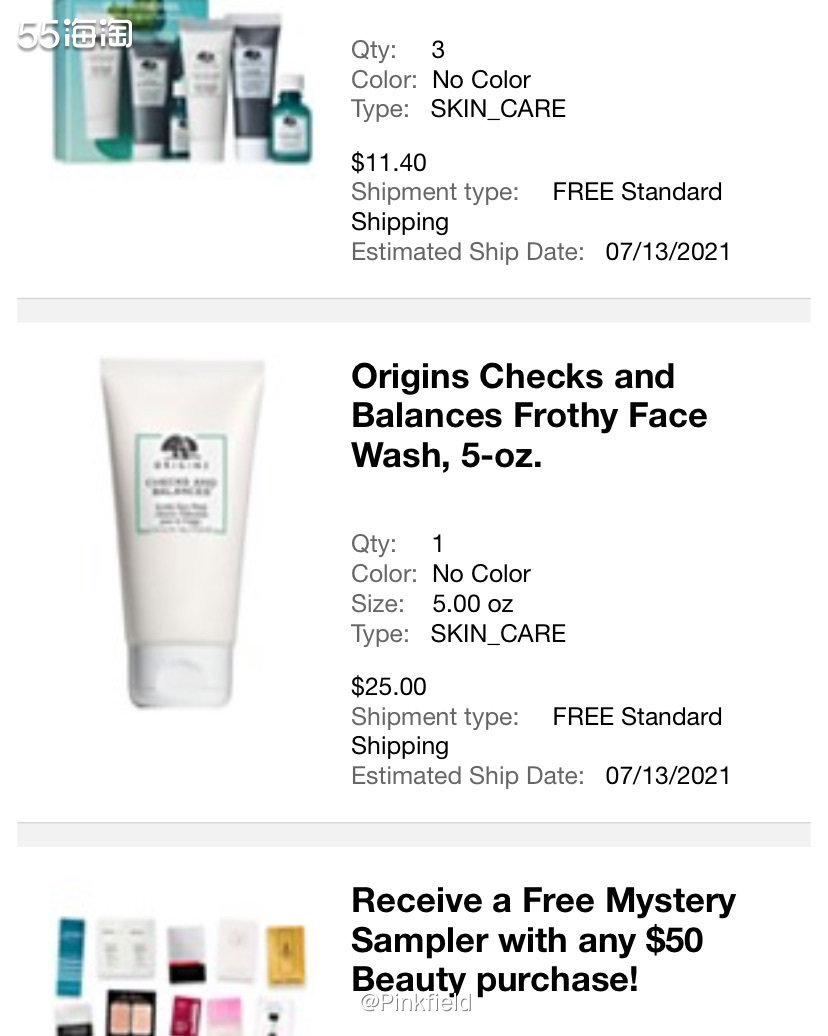This screenshot has height=1036, width=828.
Task: Open Receive a Free Mystery Sampler offer title
Action: point(543,940)
